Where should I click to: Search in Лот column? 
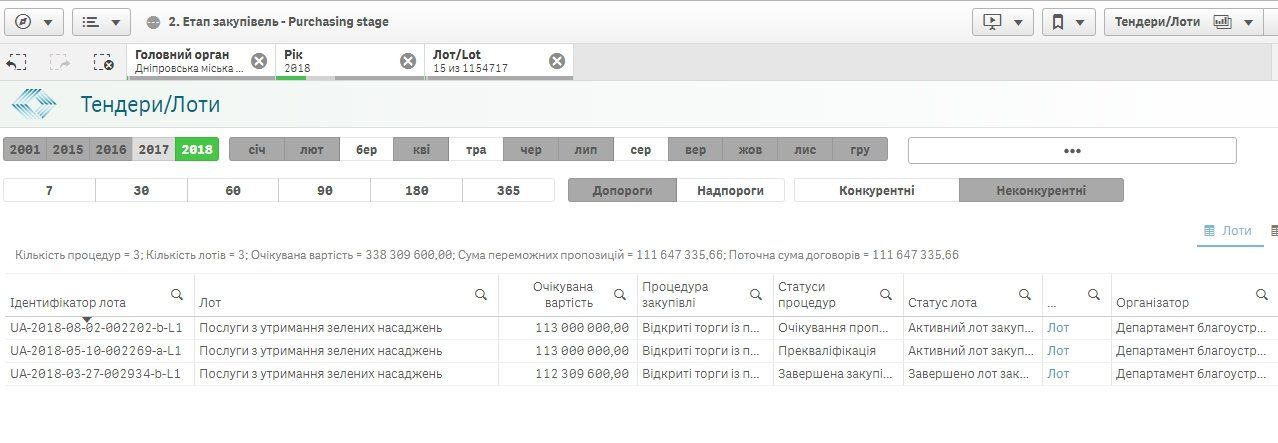[481, 294]
